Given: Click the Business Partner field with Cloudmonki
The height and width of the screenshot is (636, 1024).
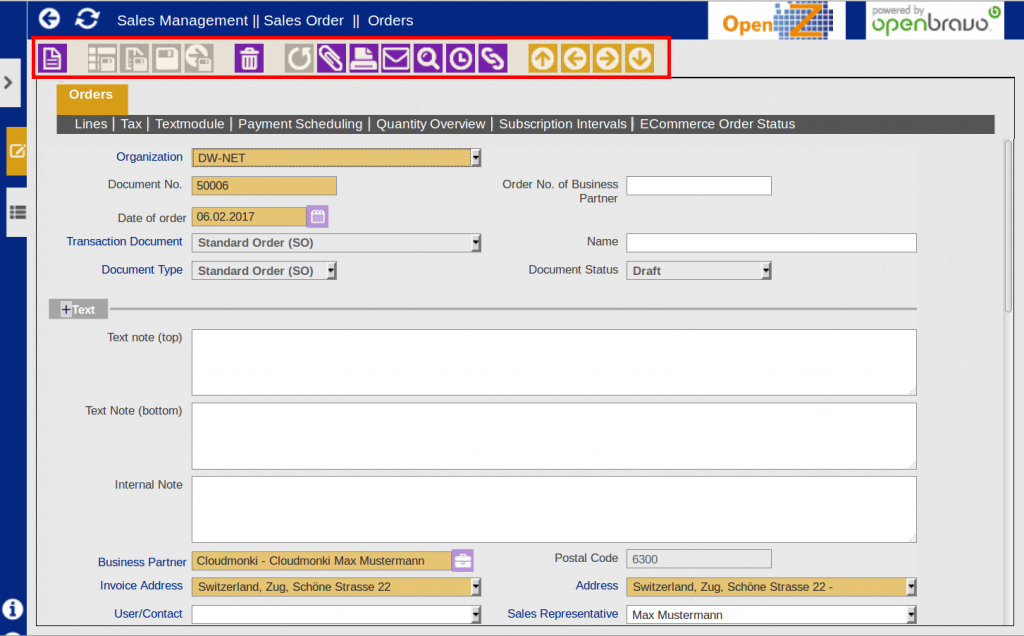Looking at the screenshot, I should point(321,561).
